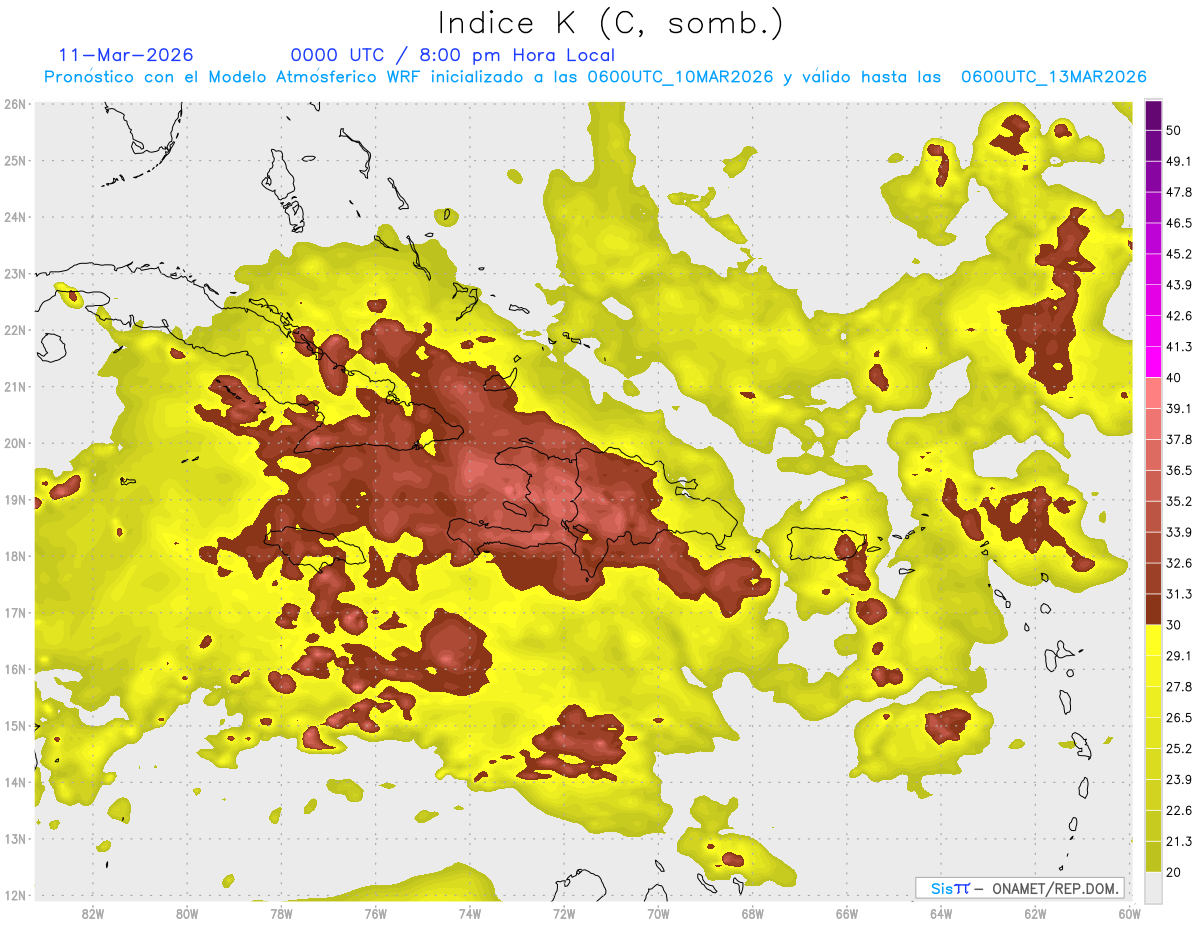This screenshot has width=1200, height=927.
Task: Click the legend value '20'
Action: pos(1174,872)
